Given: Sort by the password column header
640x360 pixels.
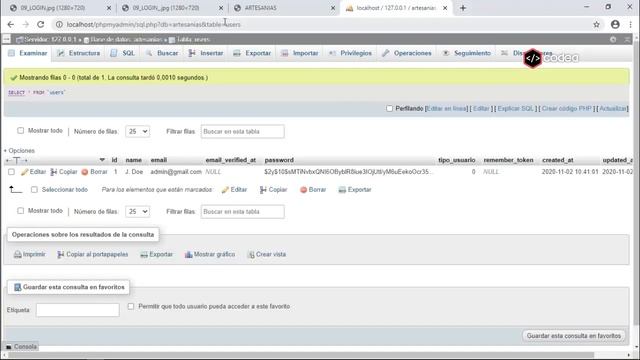Looking at the screenshot, I should [x=279, y=160].
